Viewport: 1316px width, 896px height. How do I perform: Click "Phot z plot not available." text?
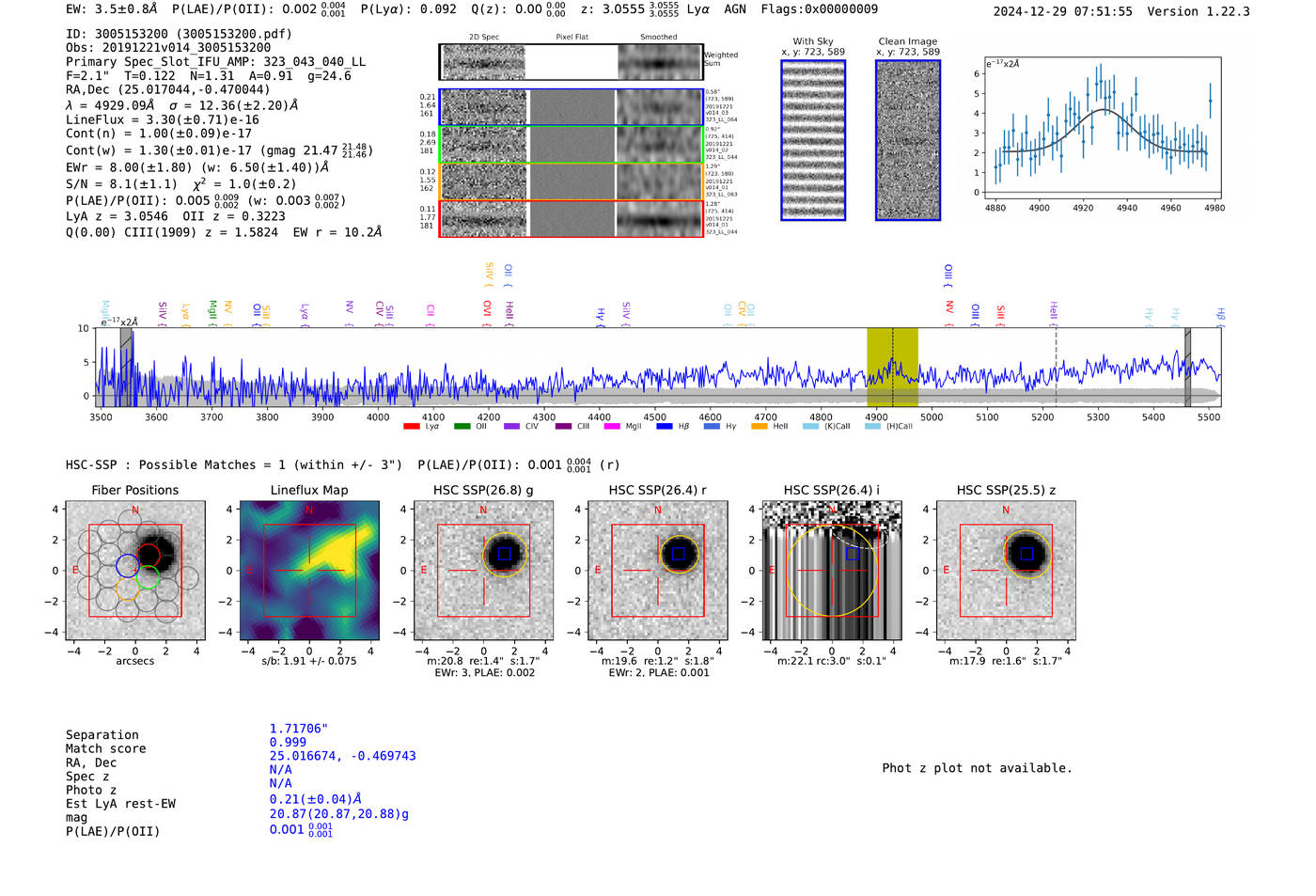coord(978,768)
